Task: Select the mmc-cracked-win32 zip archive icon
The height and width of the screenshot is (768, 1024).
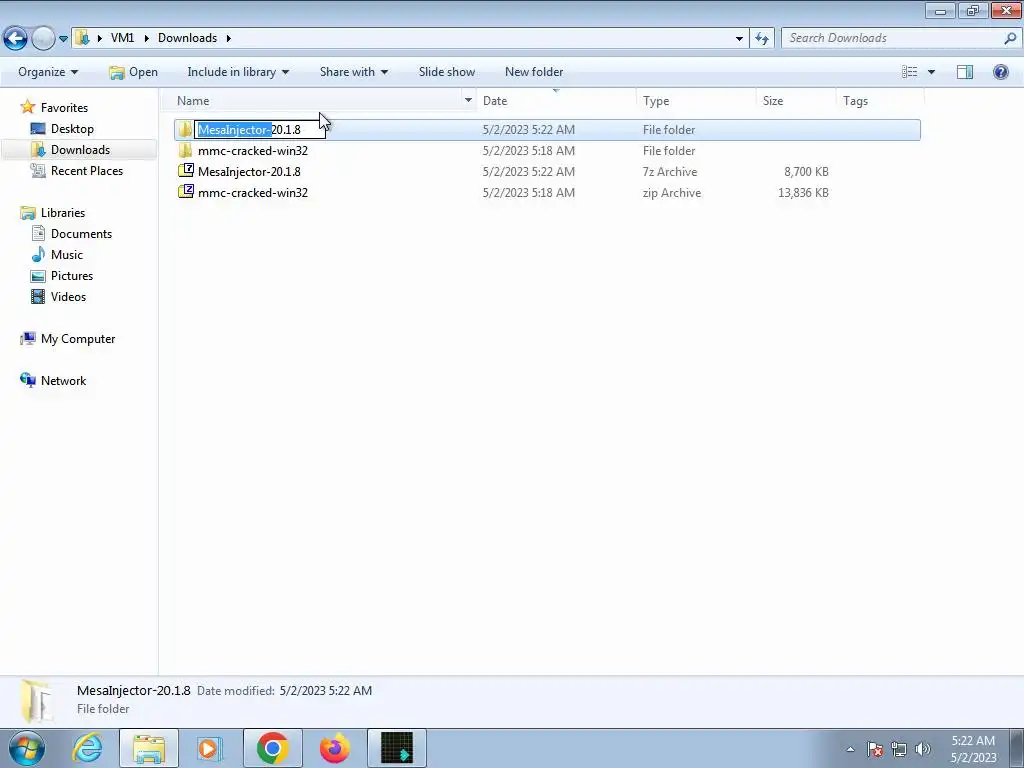Action: tap(185, 192)
